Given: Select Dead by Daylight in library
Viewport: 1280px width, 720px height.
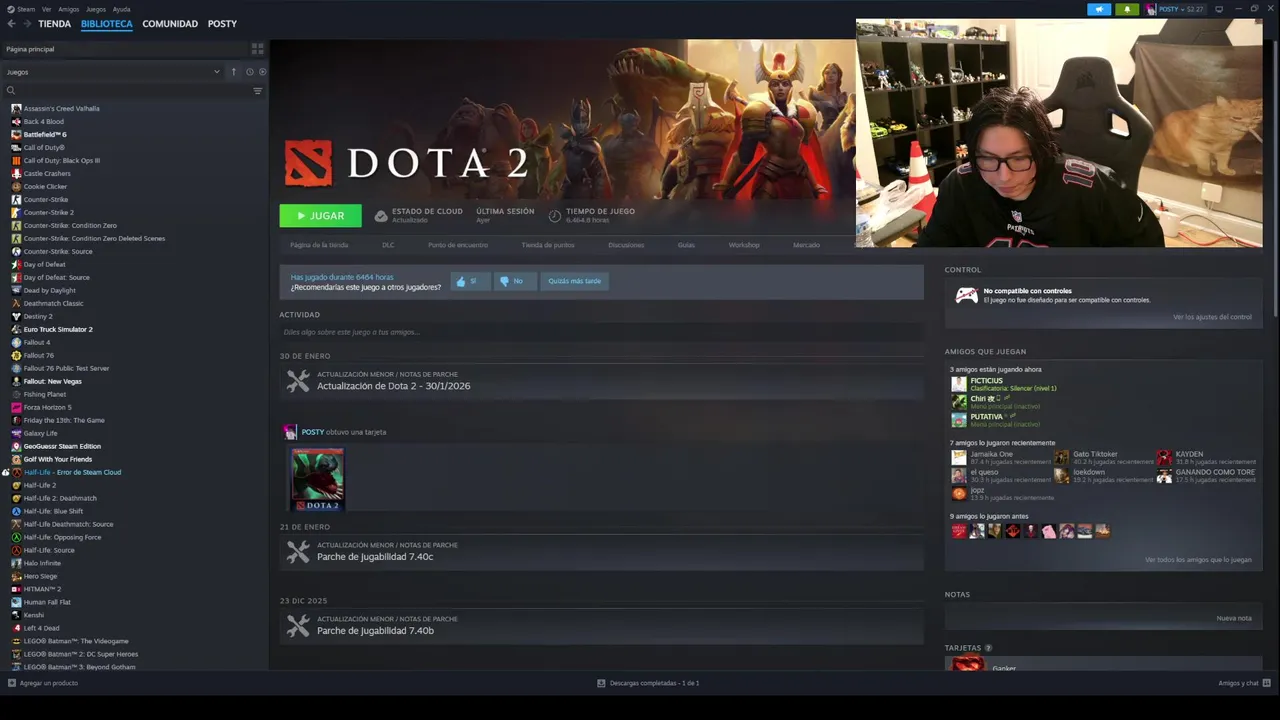Looking at the screenshot, I should point(49,290).
